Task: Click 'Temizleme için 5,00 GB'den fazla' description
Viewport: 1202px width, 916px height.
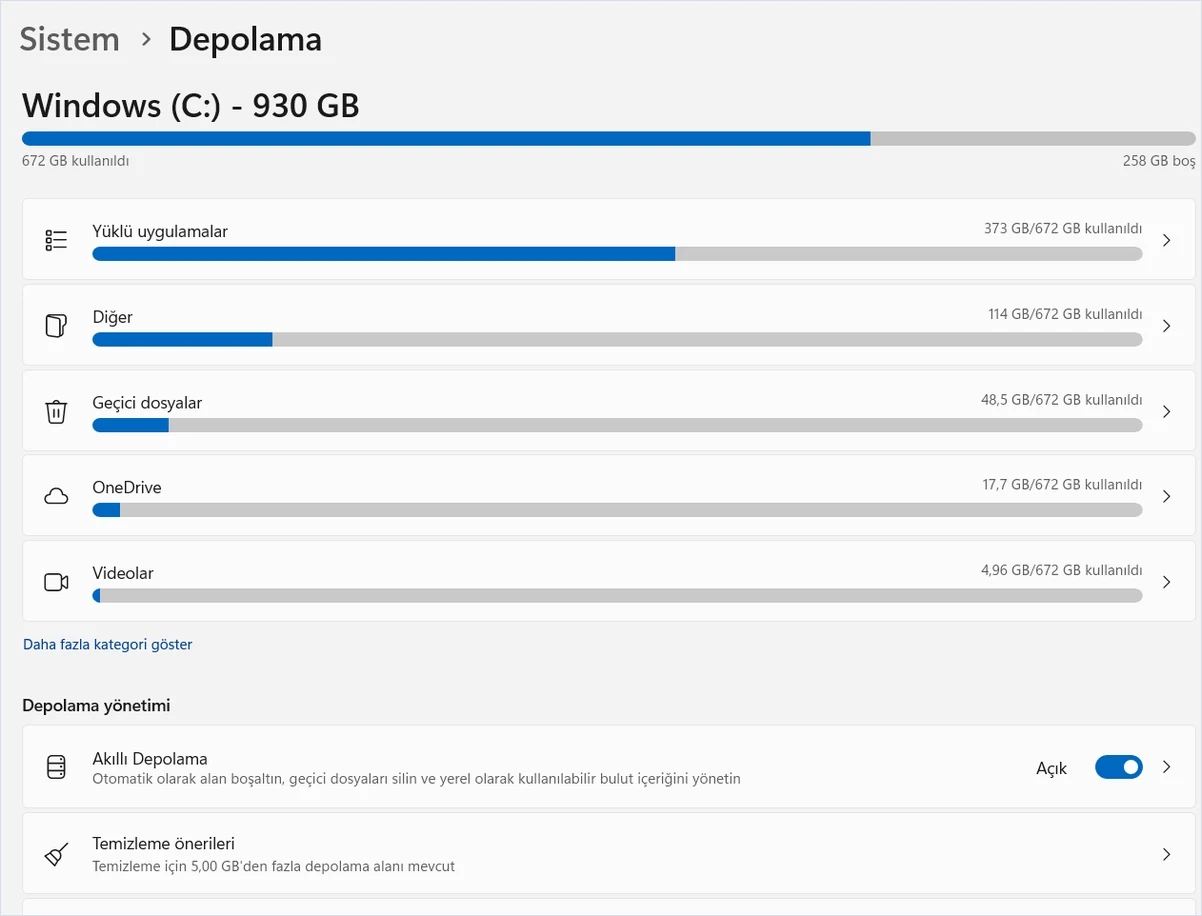Action: (x=274, y=867)
